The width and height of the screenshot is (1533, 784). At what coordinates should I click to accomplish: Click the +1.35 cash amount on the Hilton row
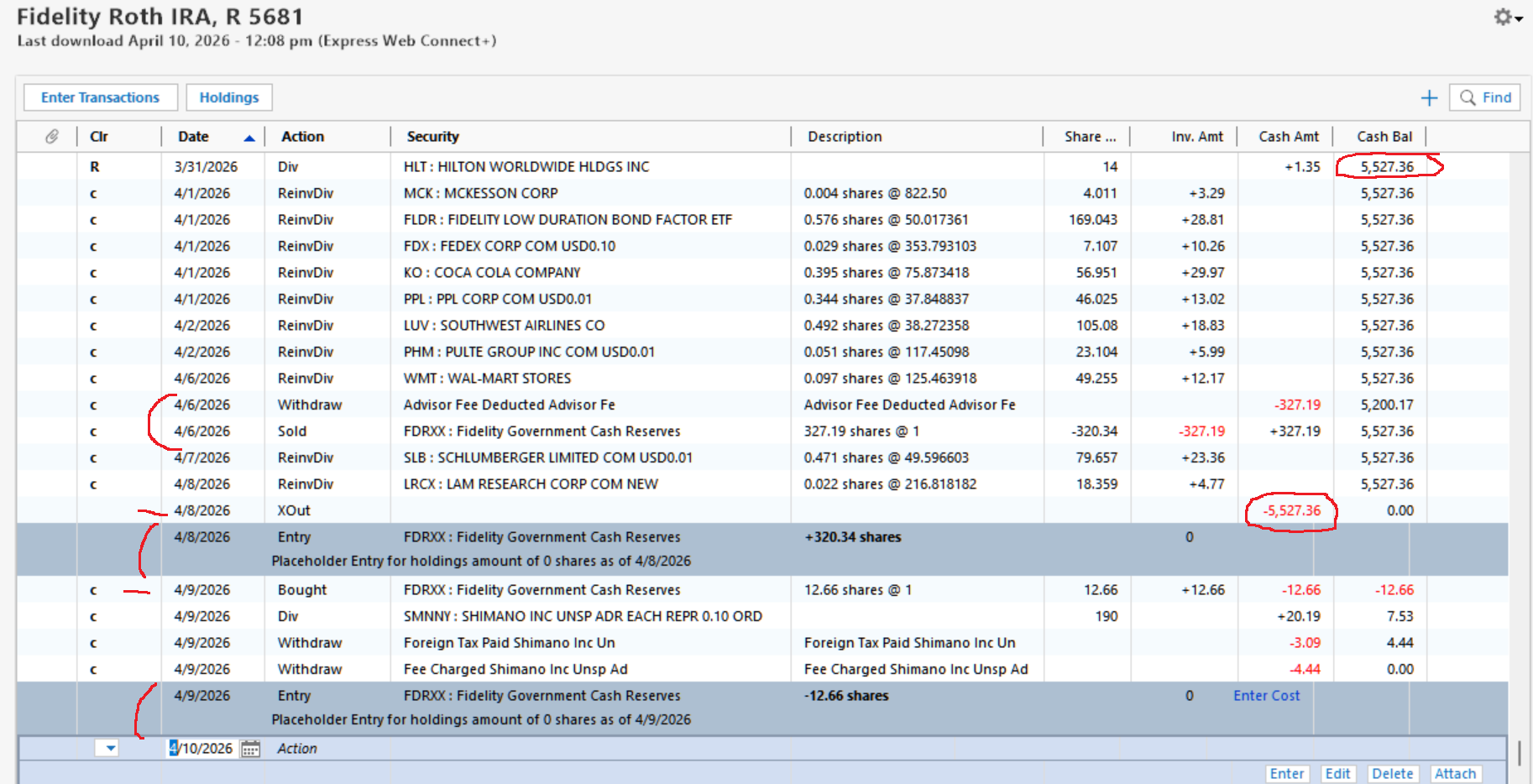(x=1302, y=166)
